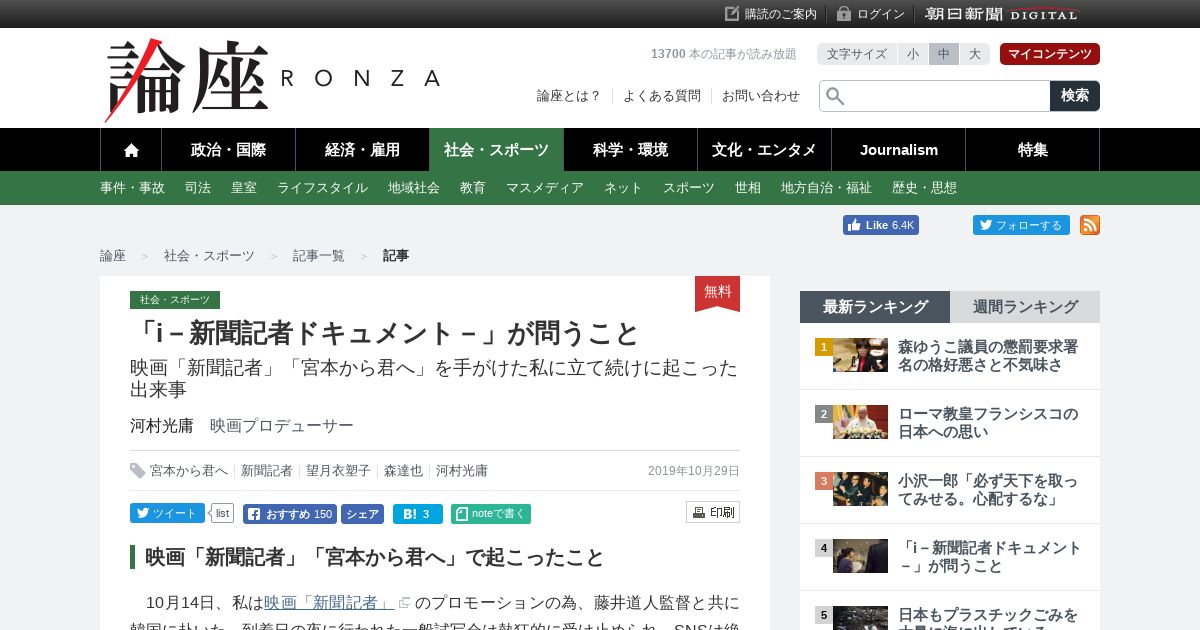Switch to 週間ランキング tab
Image resolution: width=1200 pixels, height=630 pixels.
tap(1025, 307)
